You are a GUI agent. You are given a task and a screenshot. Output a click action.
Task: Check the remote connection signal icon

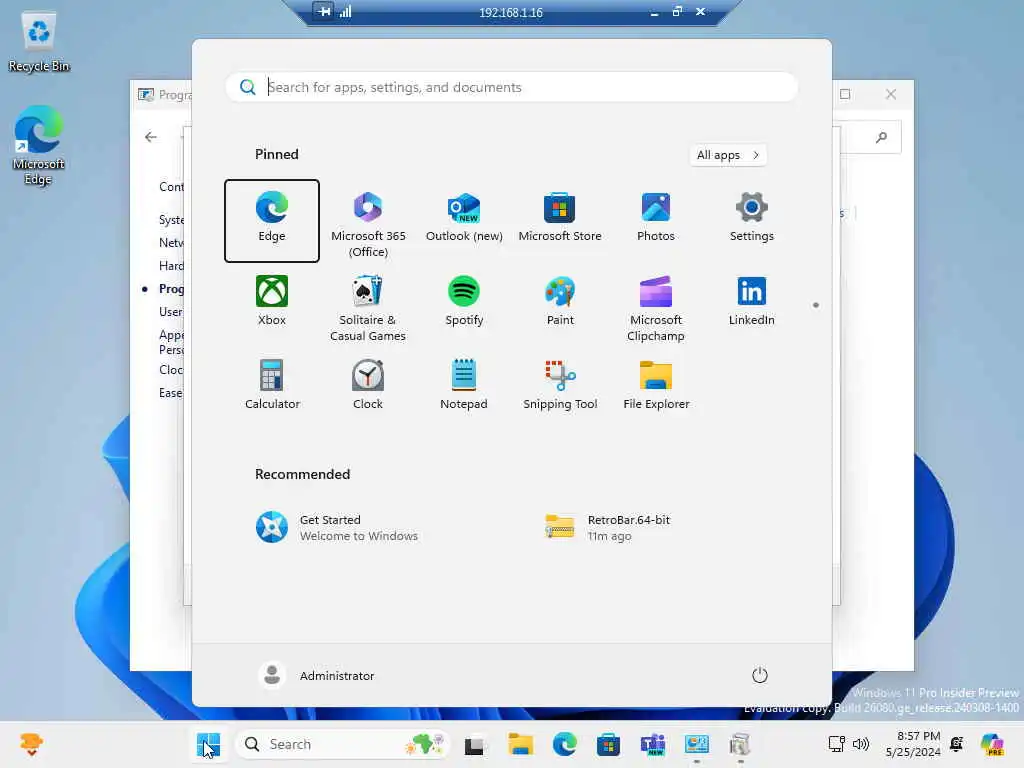[345, 11]
